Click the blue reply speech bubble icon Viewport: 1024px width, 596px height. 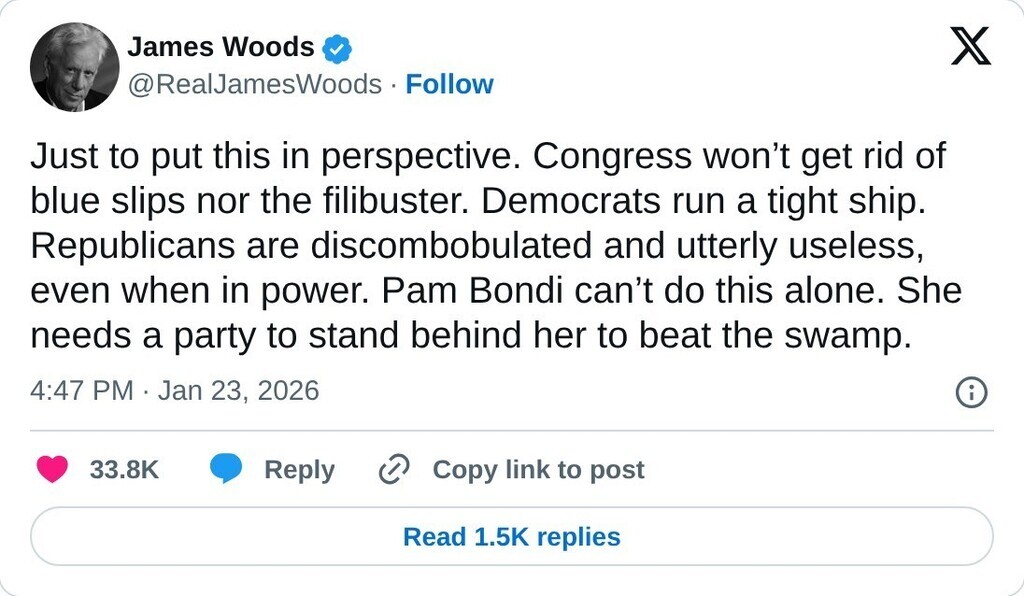click(226, 469)
